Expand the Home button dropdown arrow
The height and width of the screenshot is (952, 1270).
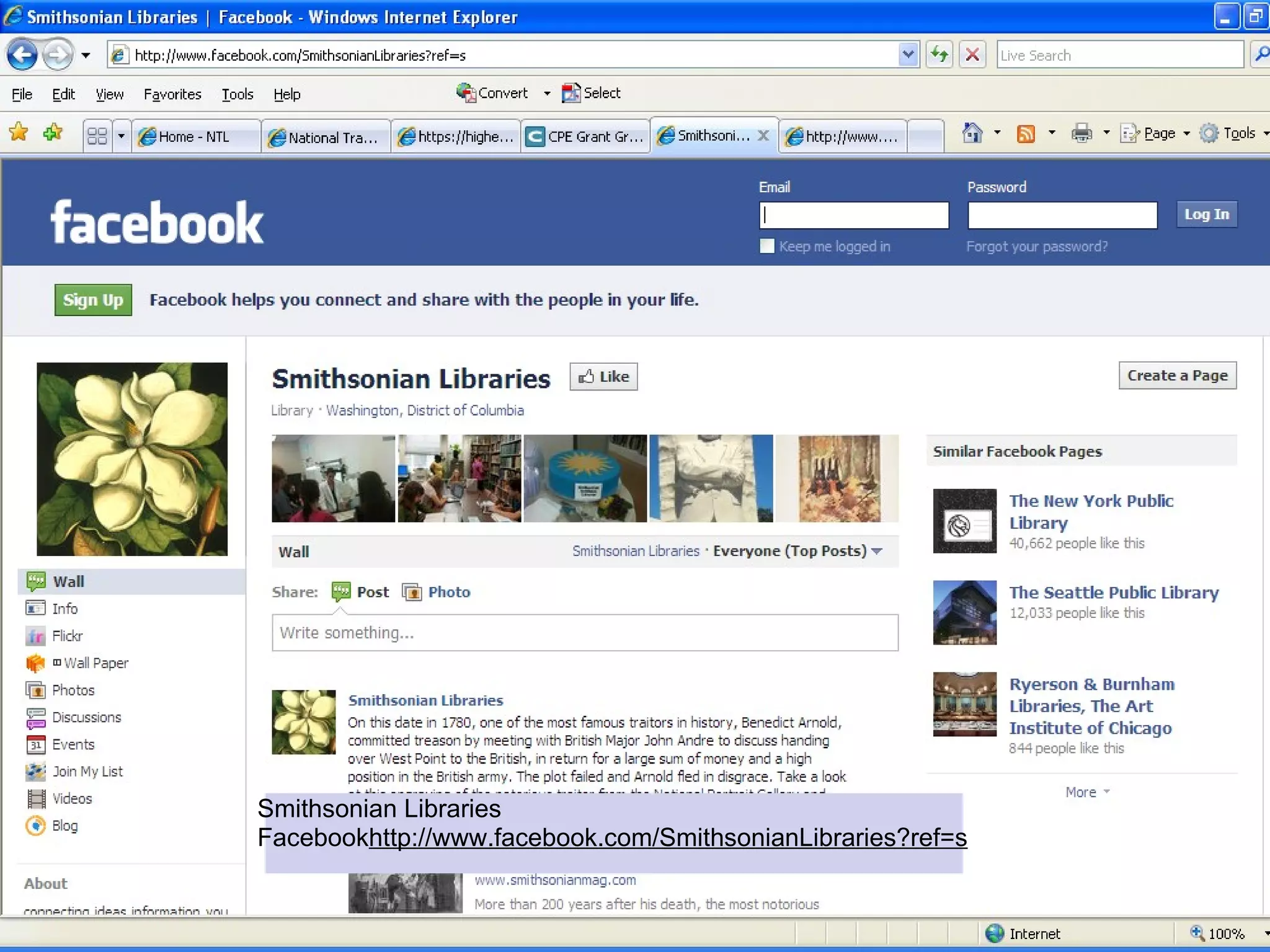[x=997, y=133]
